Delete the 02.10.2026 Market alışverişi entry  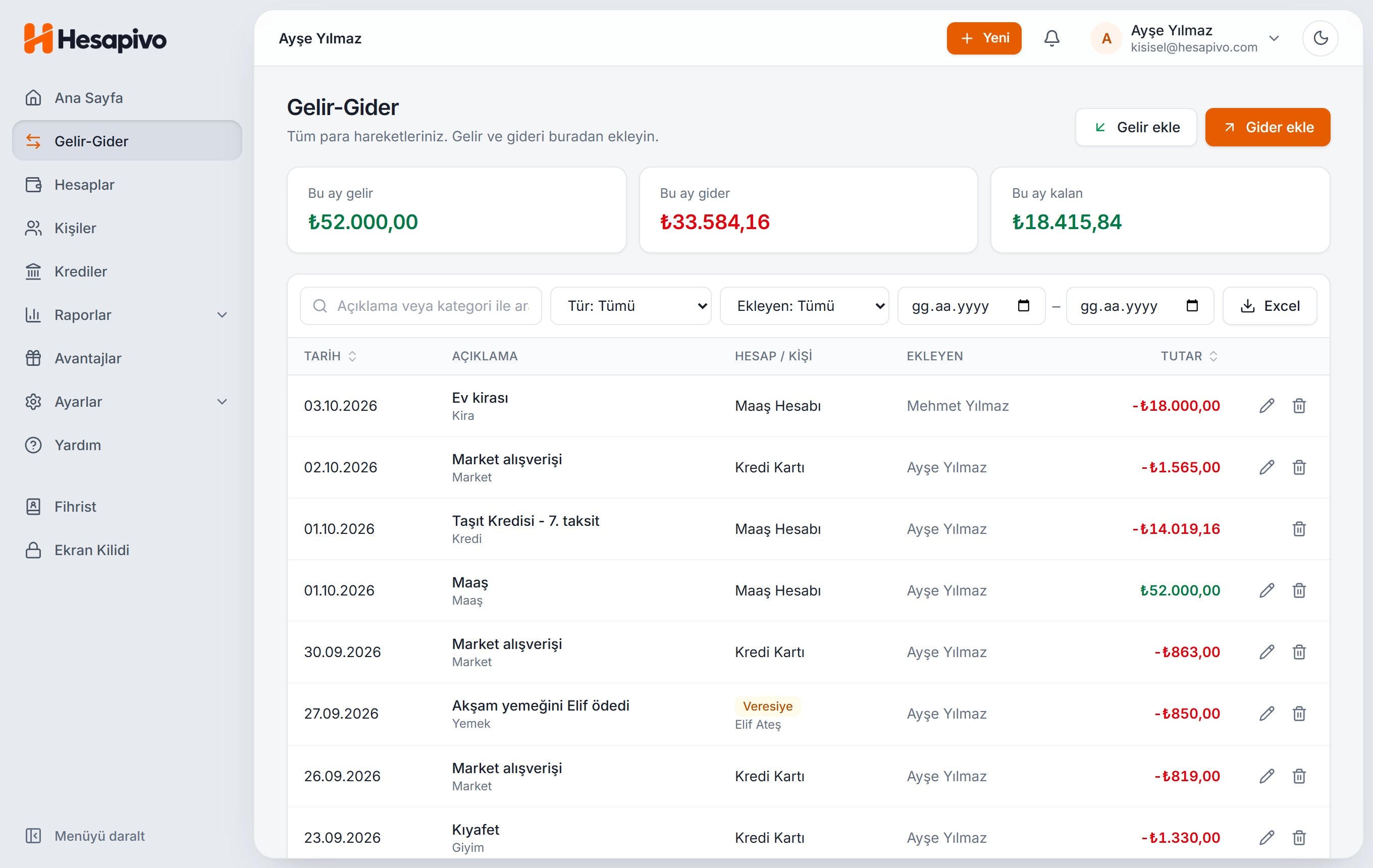pyautogui.click(x=1299, y=467)
